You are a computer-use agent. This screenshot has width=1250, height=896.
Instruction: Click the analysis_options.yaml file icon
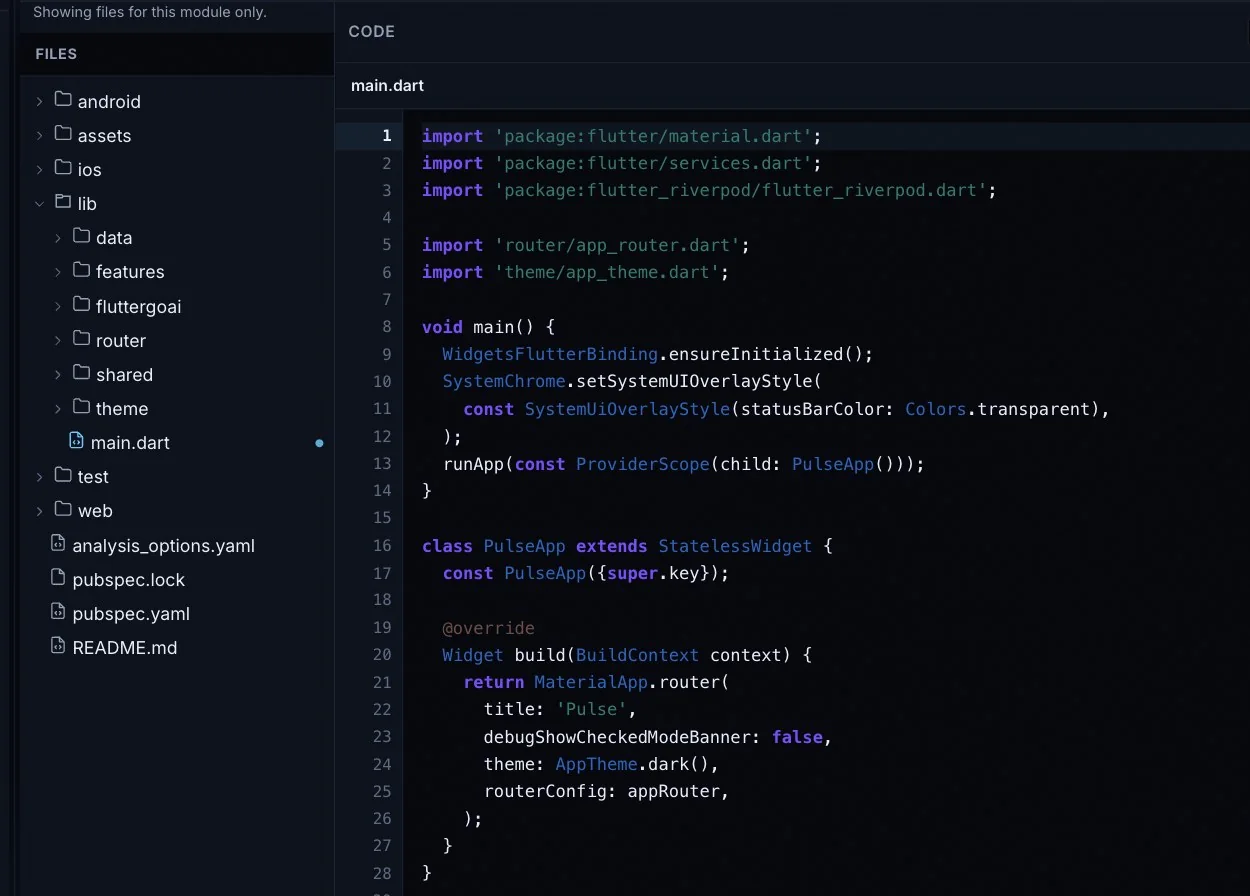pos(58,544)
